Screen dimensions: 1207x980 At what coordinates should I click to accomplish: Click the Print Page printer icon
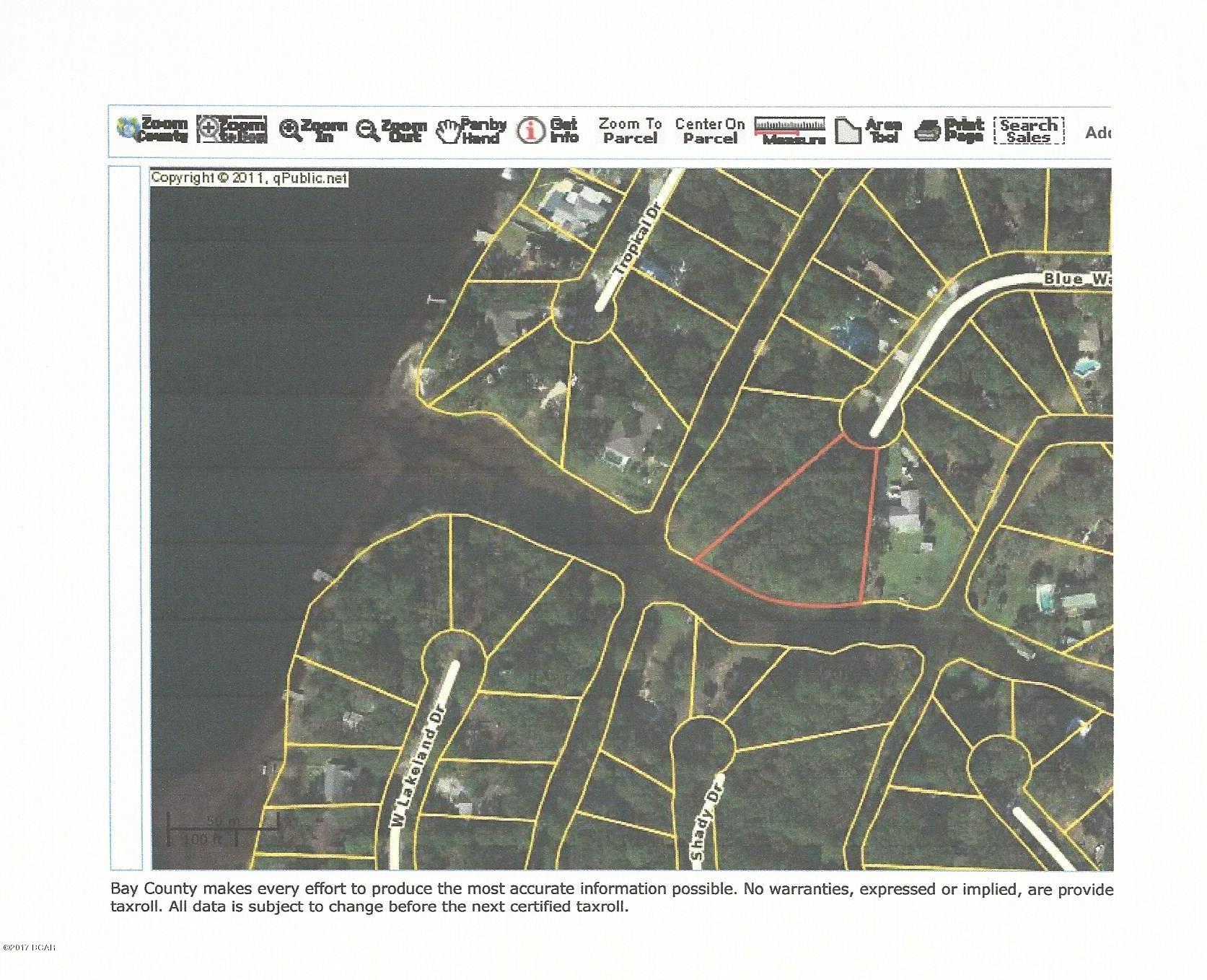949,131
